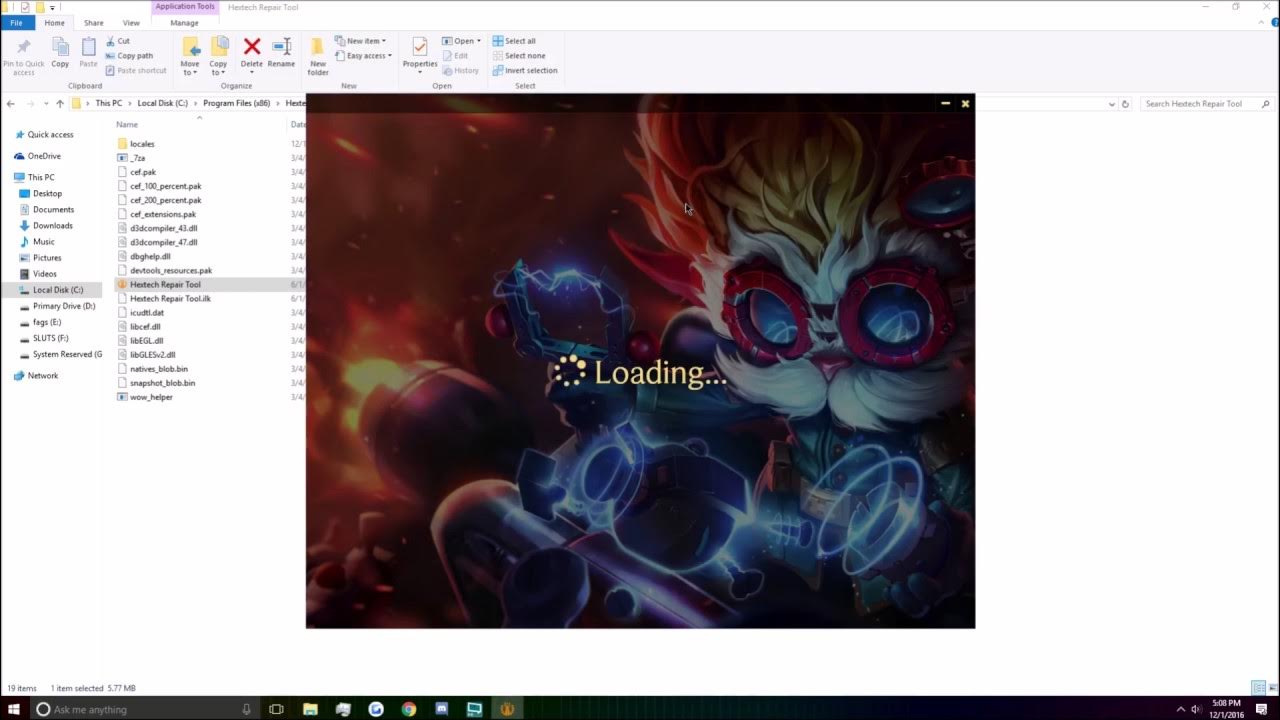Create a New folder from ribbon
Screen dimensions: 1280x720
[x=318, y=56]
